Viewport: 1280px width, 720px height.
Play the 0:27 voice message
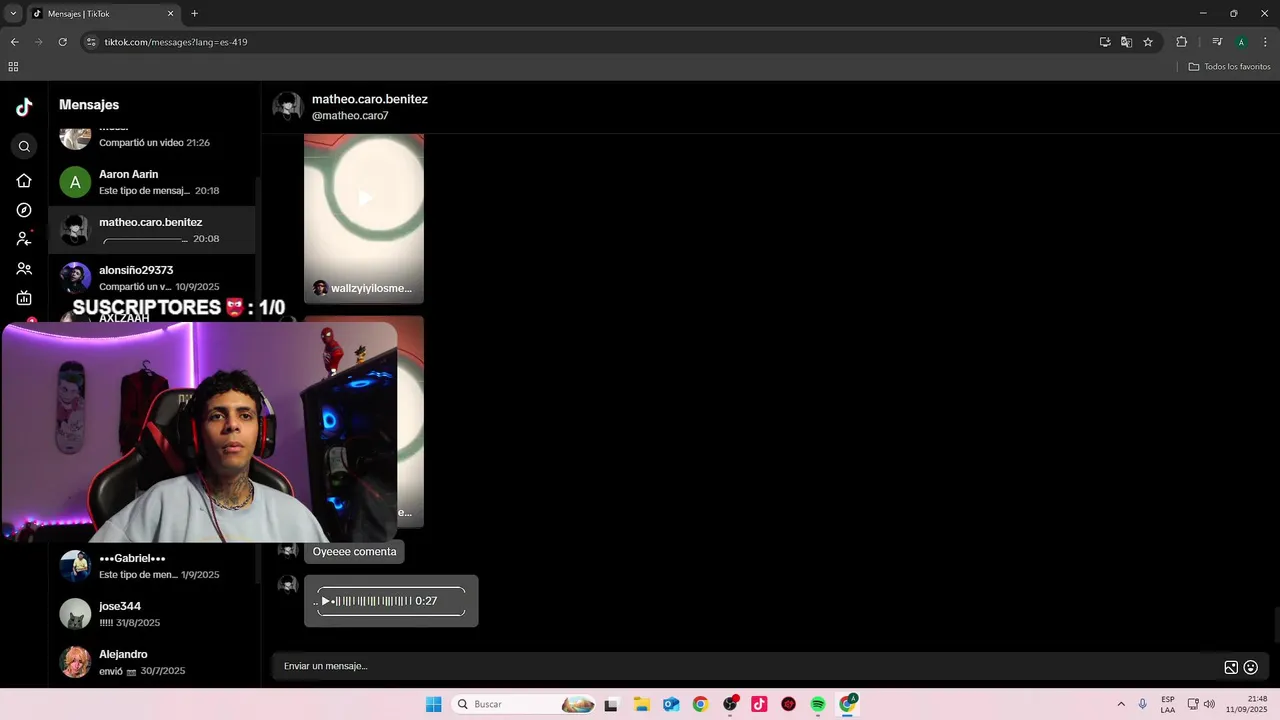(x=325, y=601)
